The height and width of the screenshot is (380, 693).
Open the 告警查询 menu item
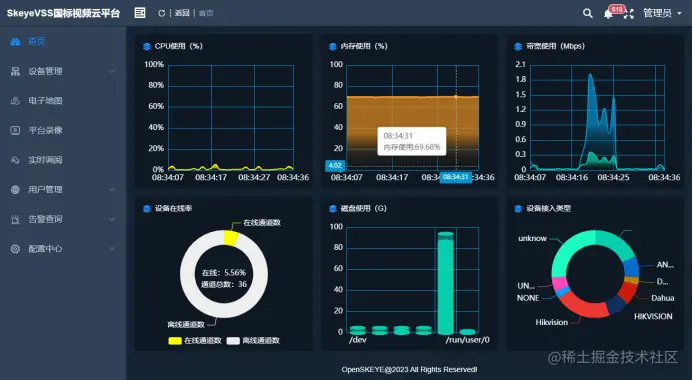click(x=46, y=219)
